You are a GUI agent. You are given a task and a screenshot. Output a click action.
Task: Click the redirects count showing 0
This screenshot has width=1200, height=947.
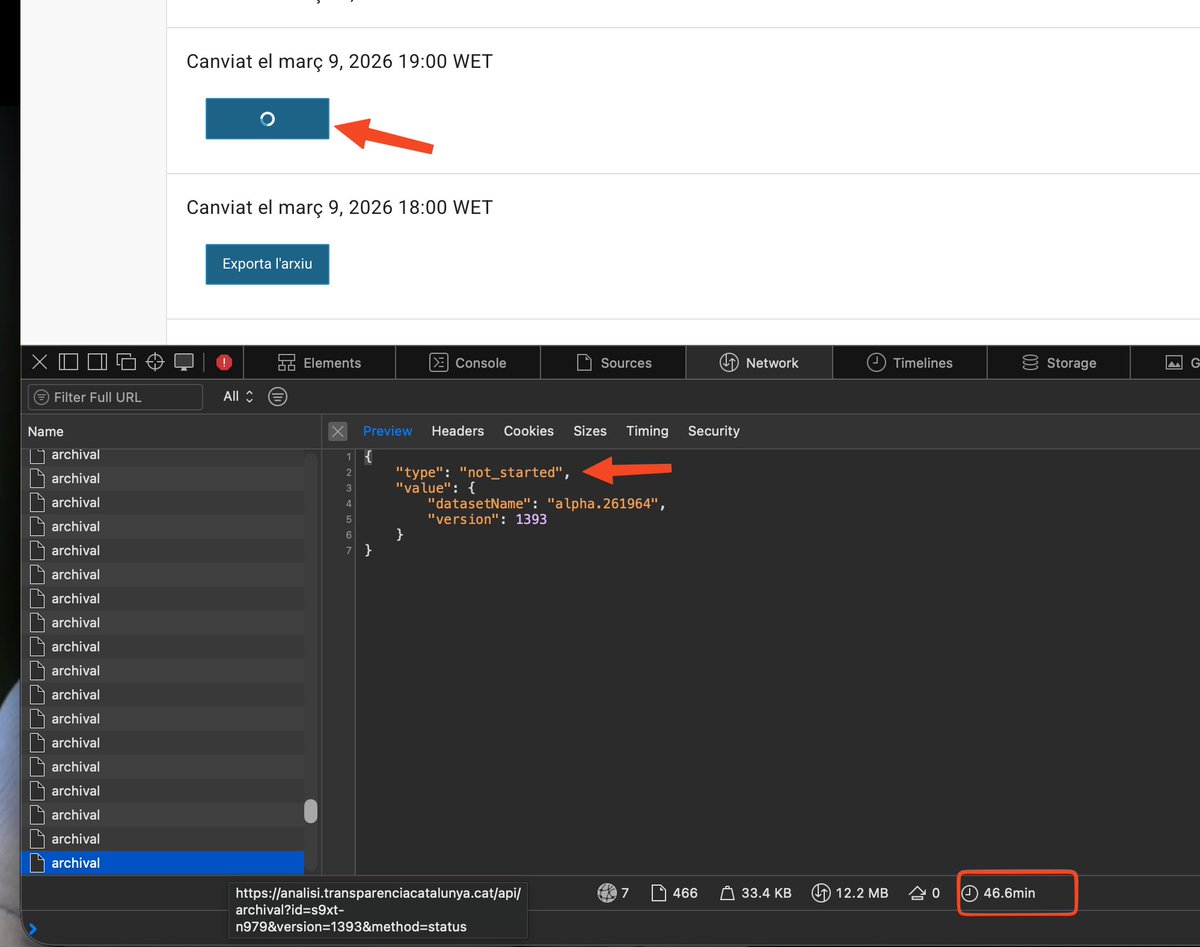[x=924, y=892]
